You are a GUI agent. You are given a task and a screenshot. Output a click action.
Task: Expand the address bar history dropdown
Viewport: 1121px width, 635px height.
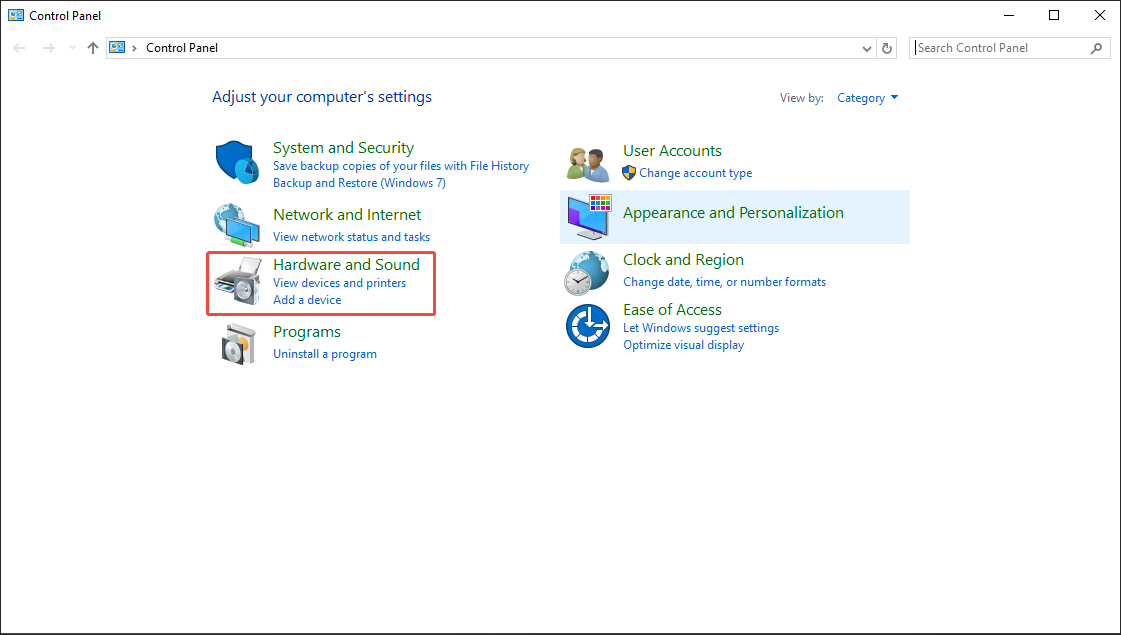point(866,47)
